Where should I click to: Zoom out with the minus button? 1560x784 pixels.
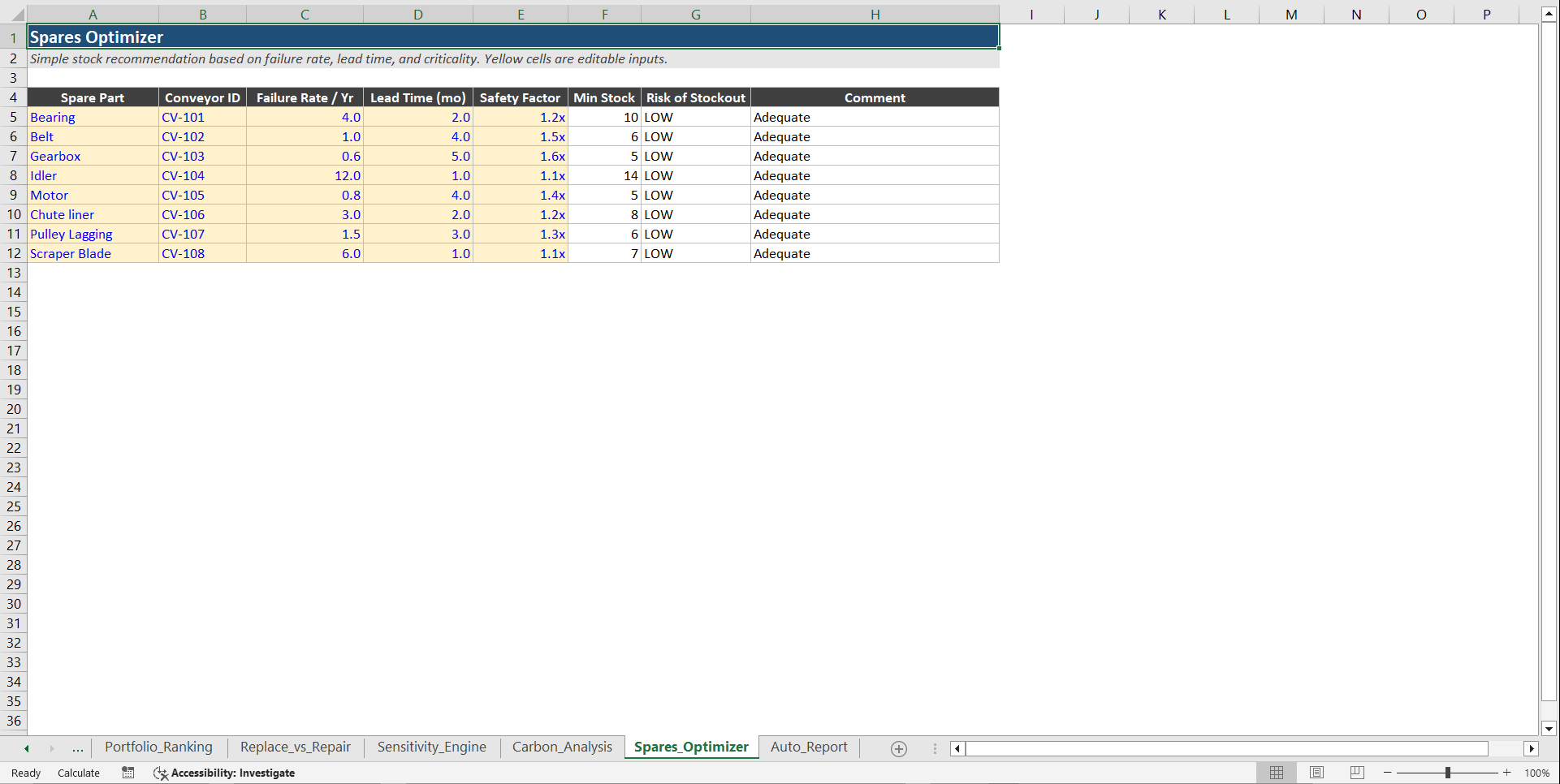pyautogui.click(x=1388, y=773)
